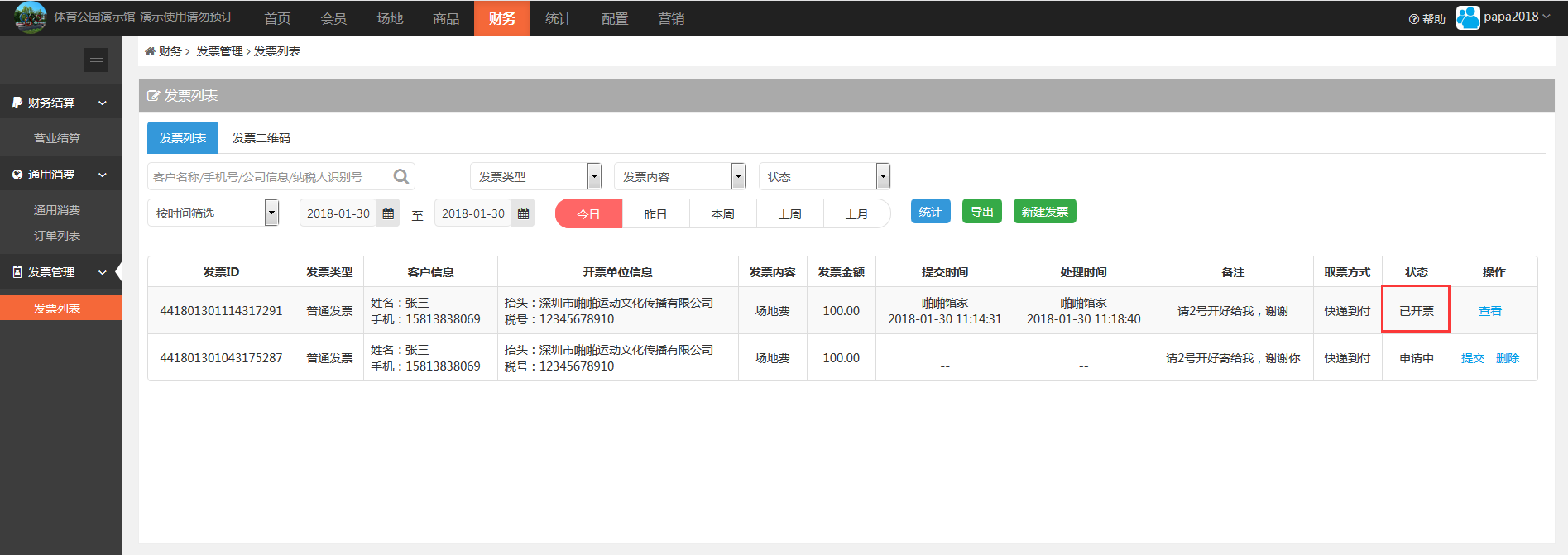Select the 上周 time filter
Image resolution: width=1568 pixels, height=555 pixels.
pos(790,213)
